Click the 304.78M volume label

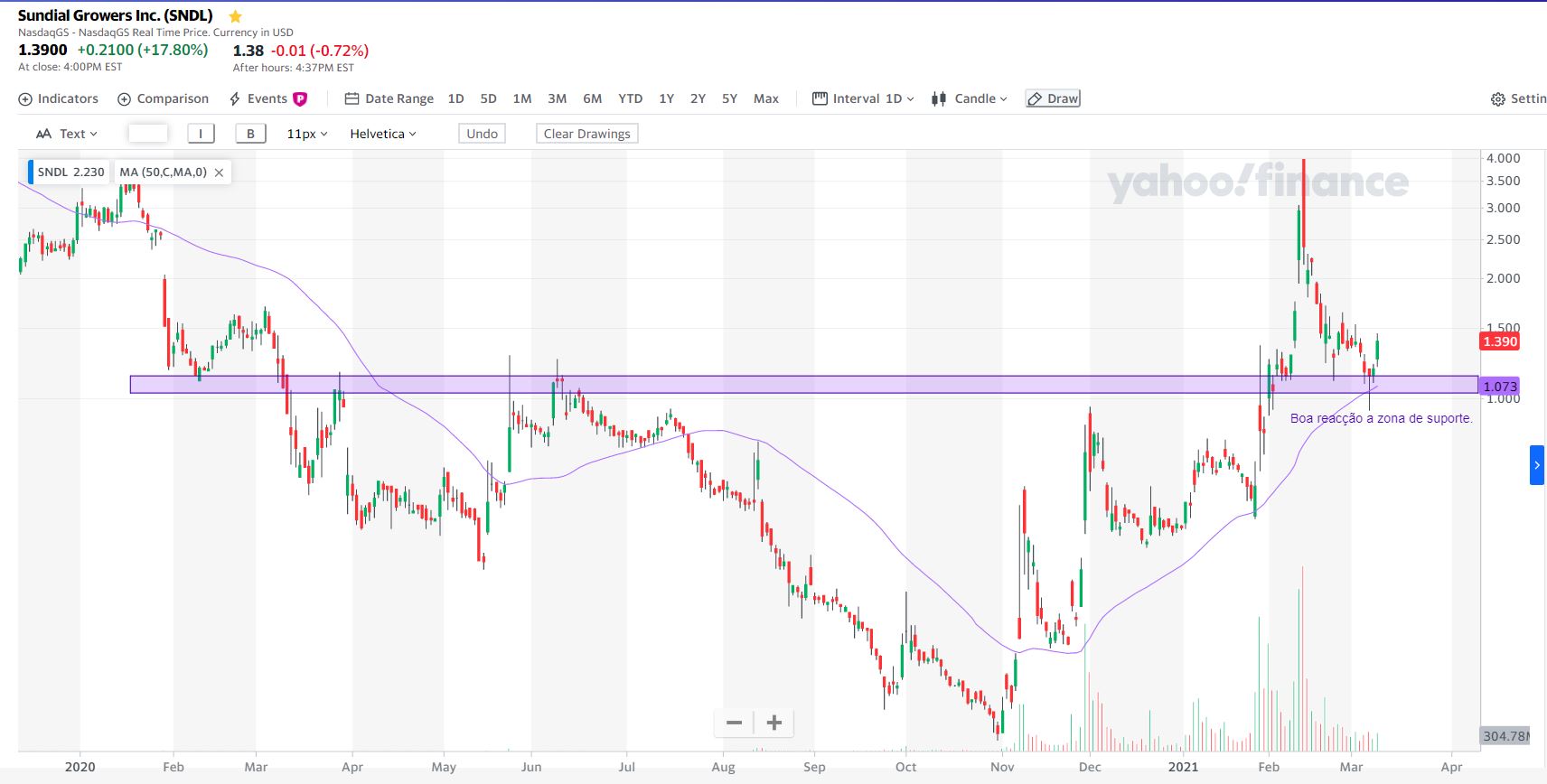[1505, 736]
